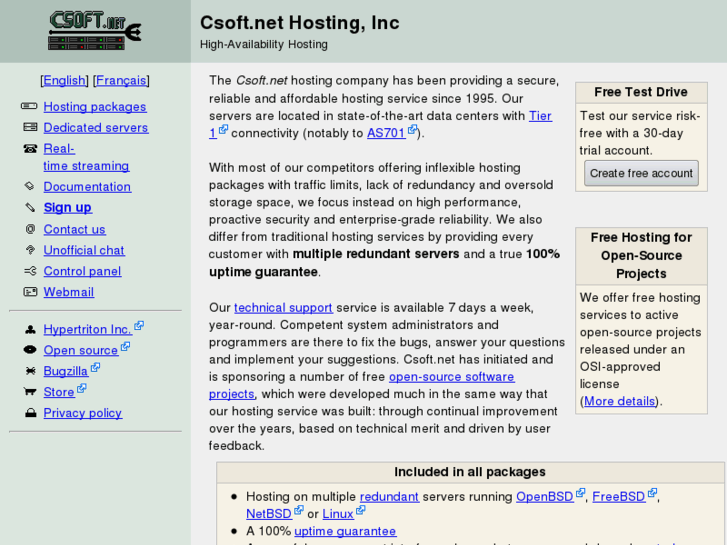This screenshot has height=545, width=727.
Task: Visit the Hypertriton Inc. link
Action: (x=88, y=329)
